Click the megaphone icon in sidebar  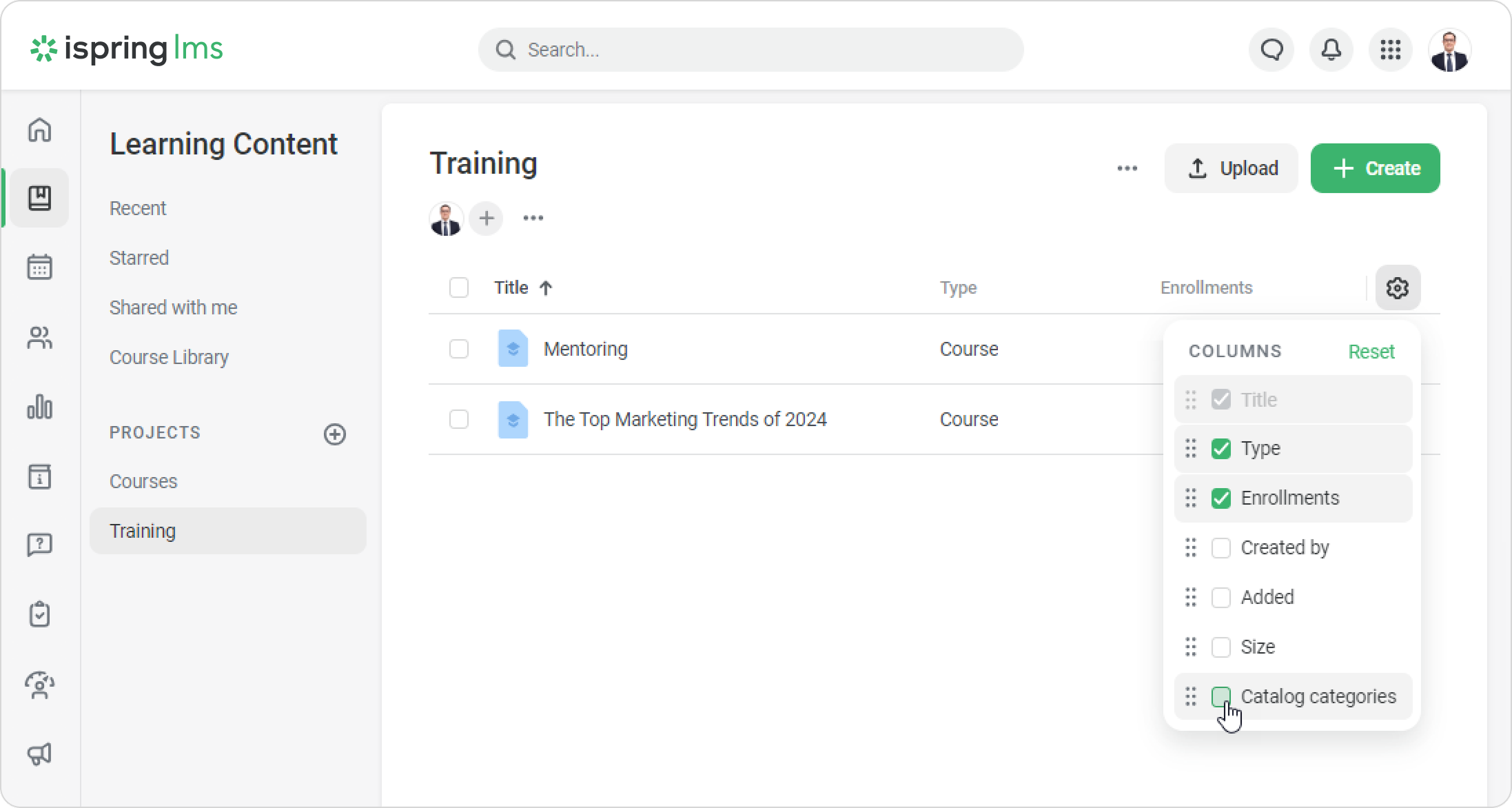tap(39, 754)
